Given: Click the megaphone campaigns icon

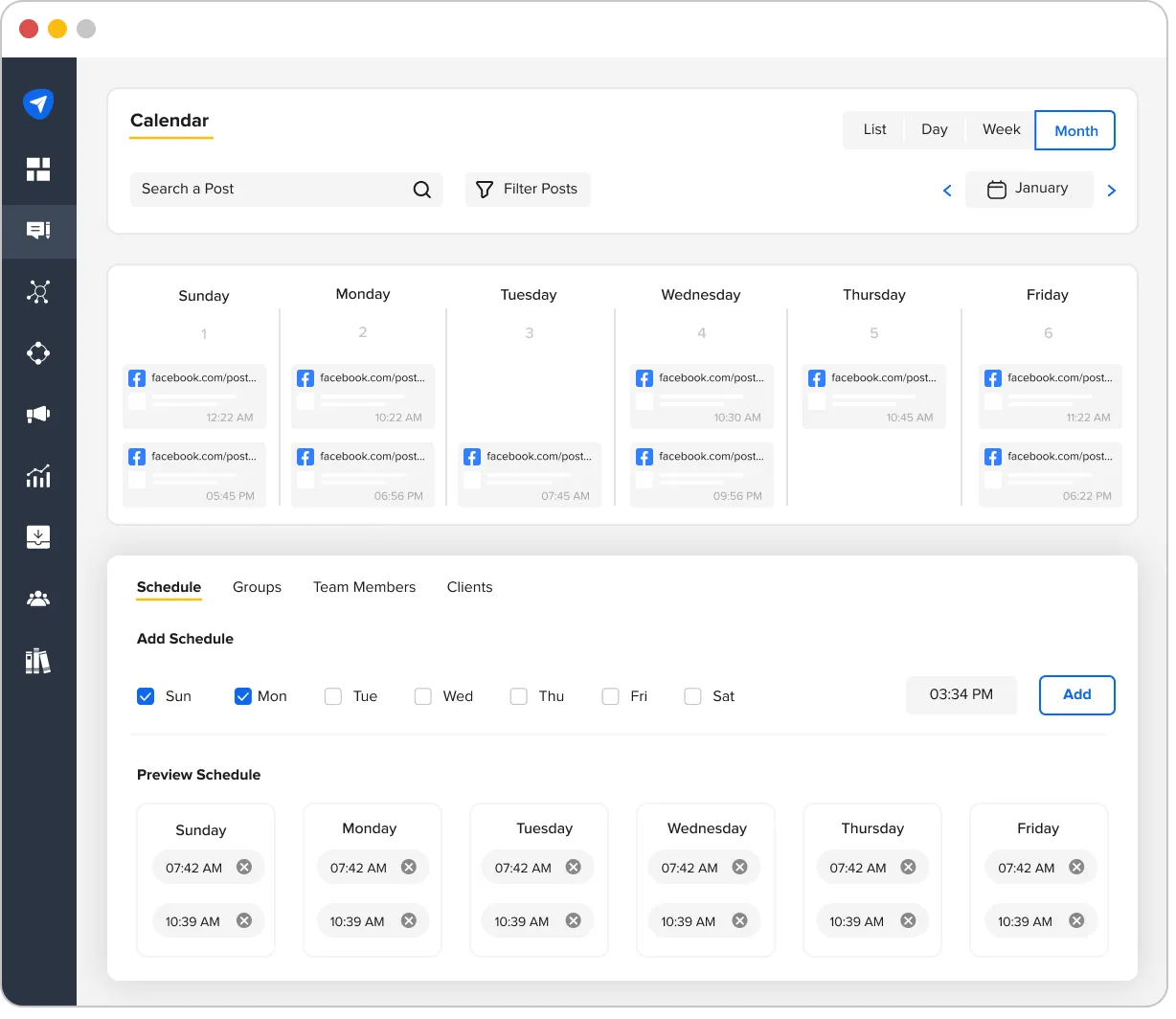Looking at the screenshot, I should click(38, 414).
